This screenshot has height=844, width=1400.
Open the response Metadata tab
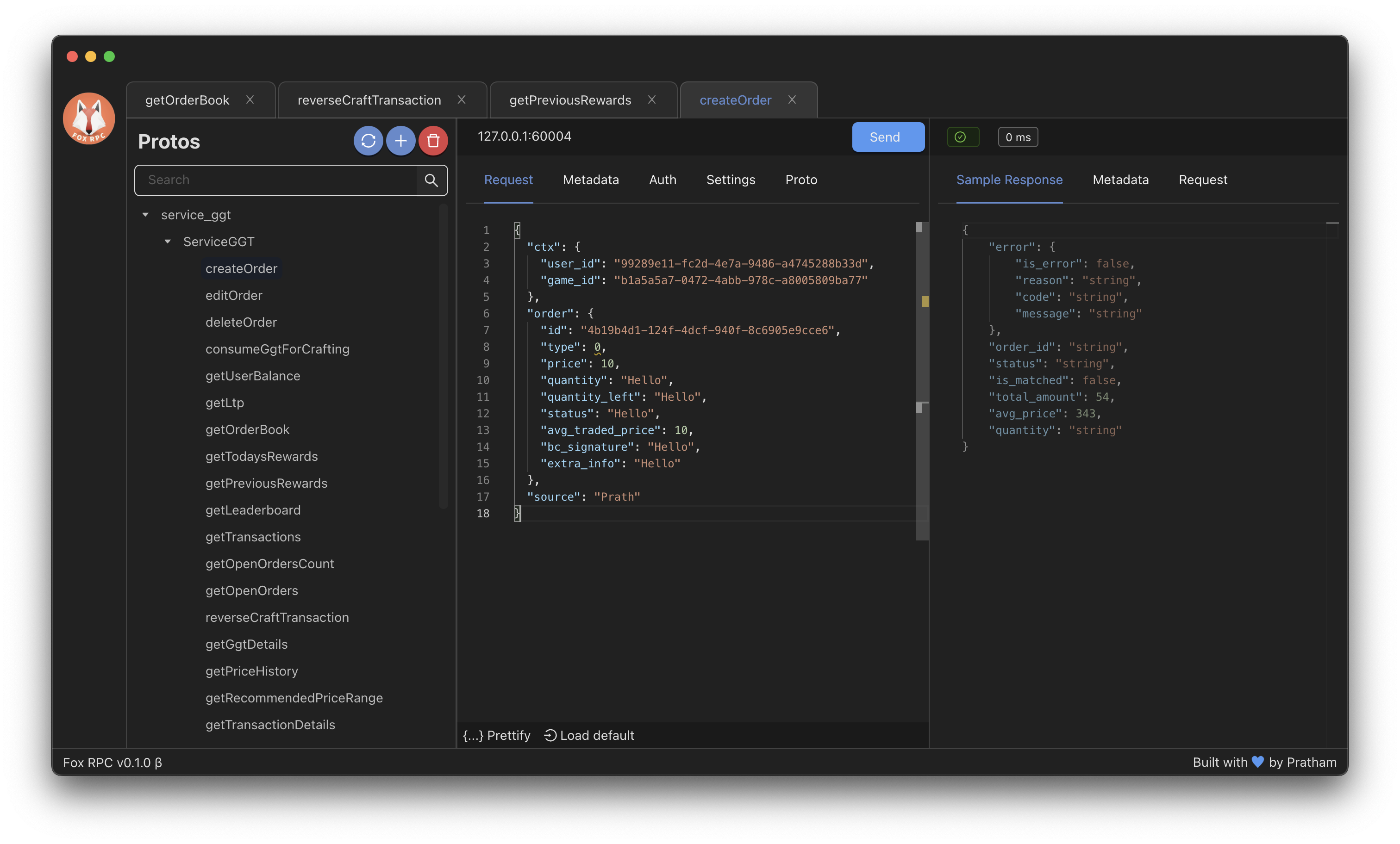click(1120, 180)
